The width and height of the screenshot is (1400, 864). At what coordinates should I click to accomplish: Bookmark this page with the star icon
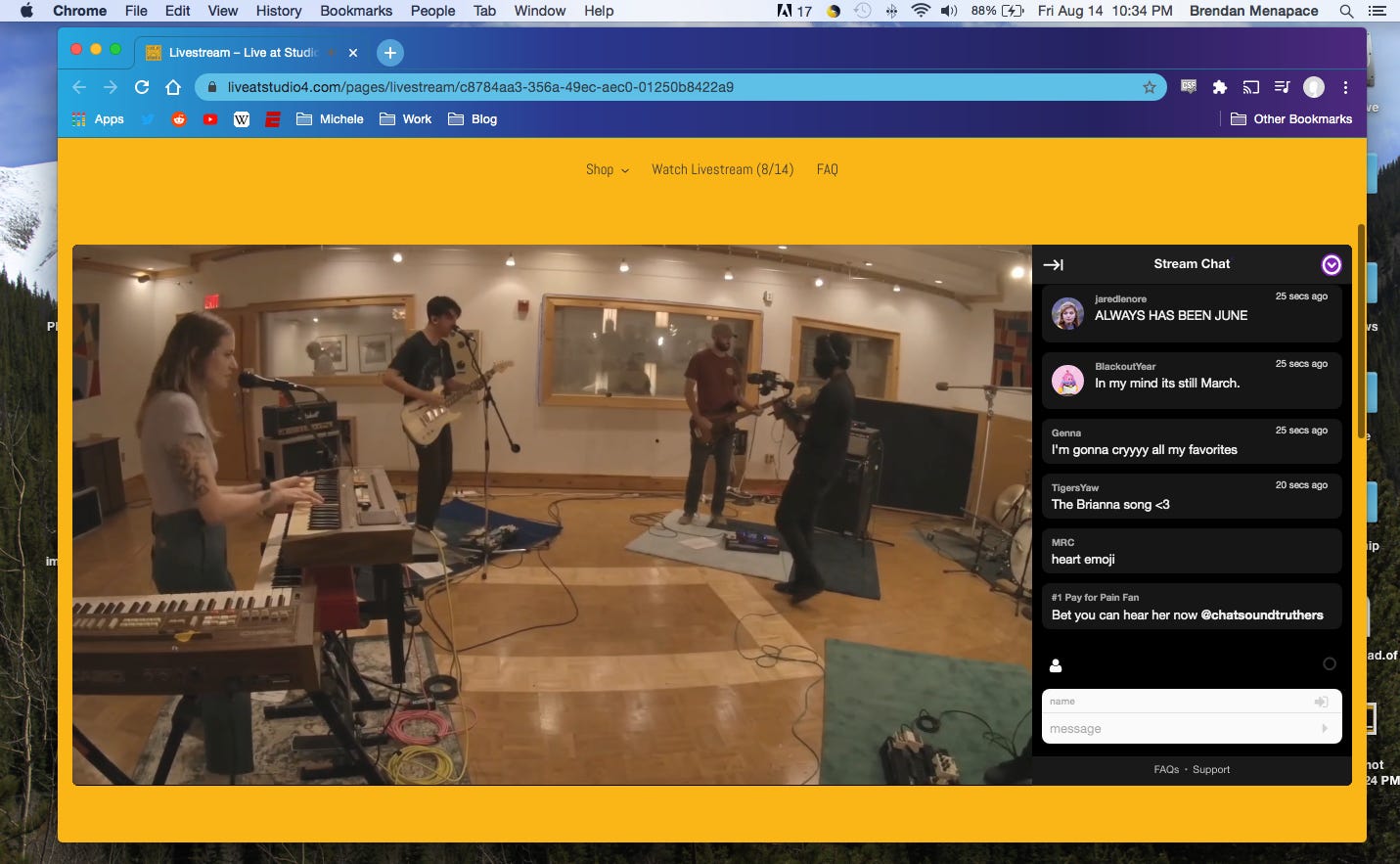point(1150,87)
